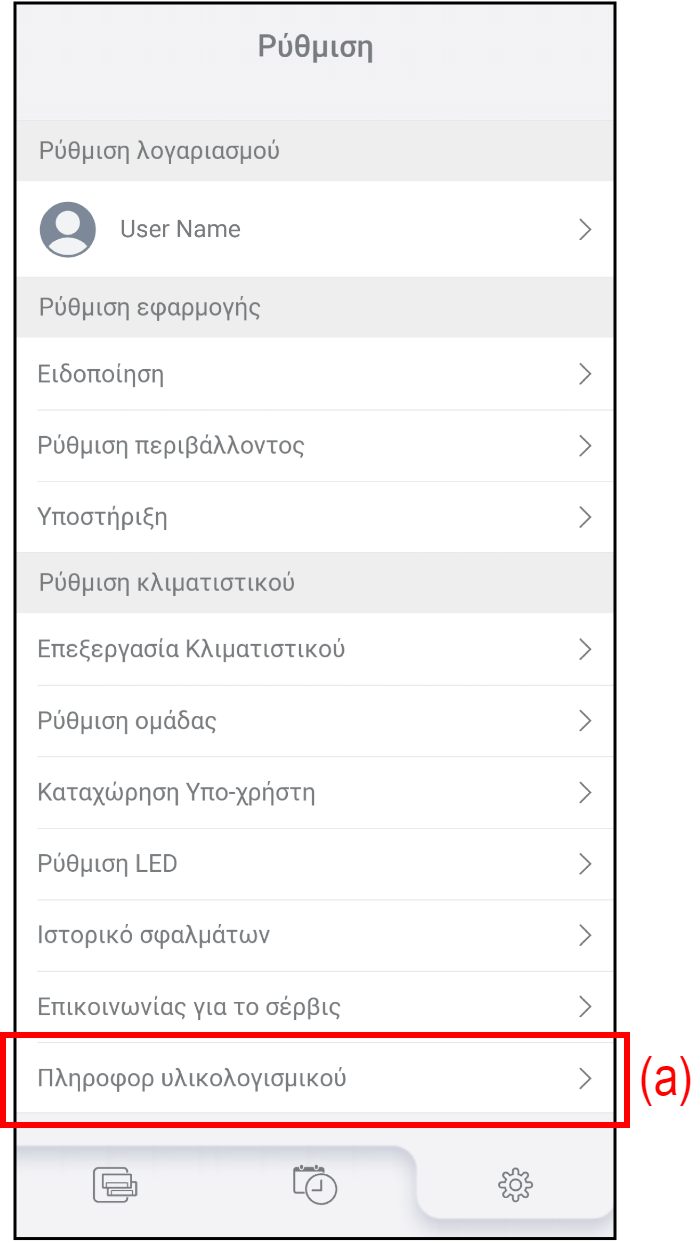Image resolution: width=700 pixels, height=1243 pixels.
Task: Open Επεξεργασία Κλιματιστικού
Action: click(x=191, y=649)
